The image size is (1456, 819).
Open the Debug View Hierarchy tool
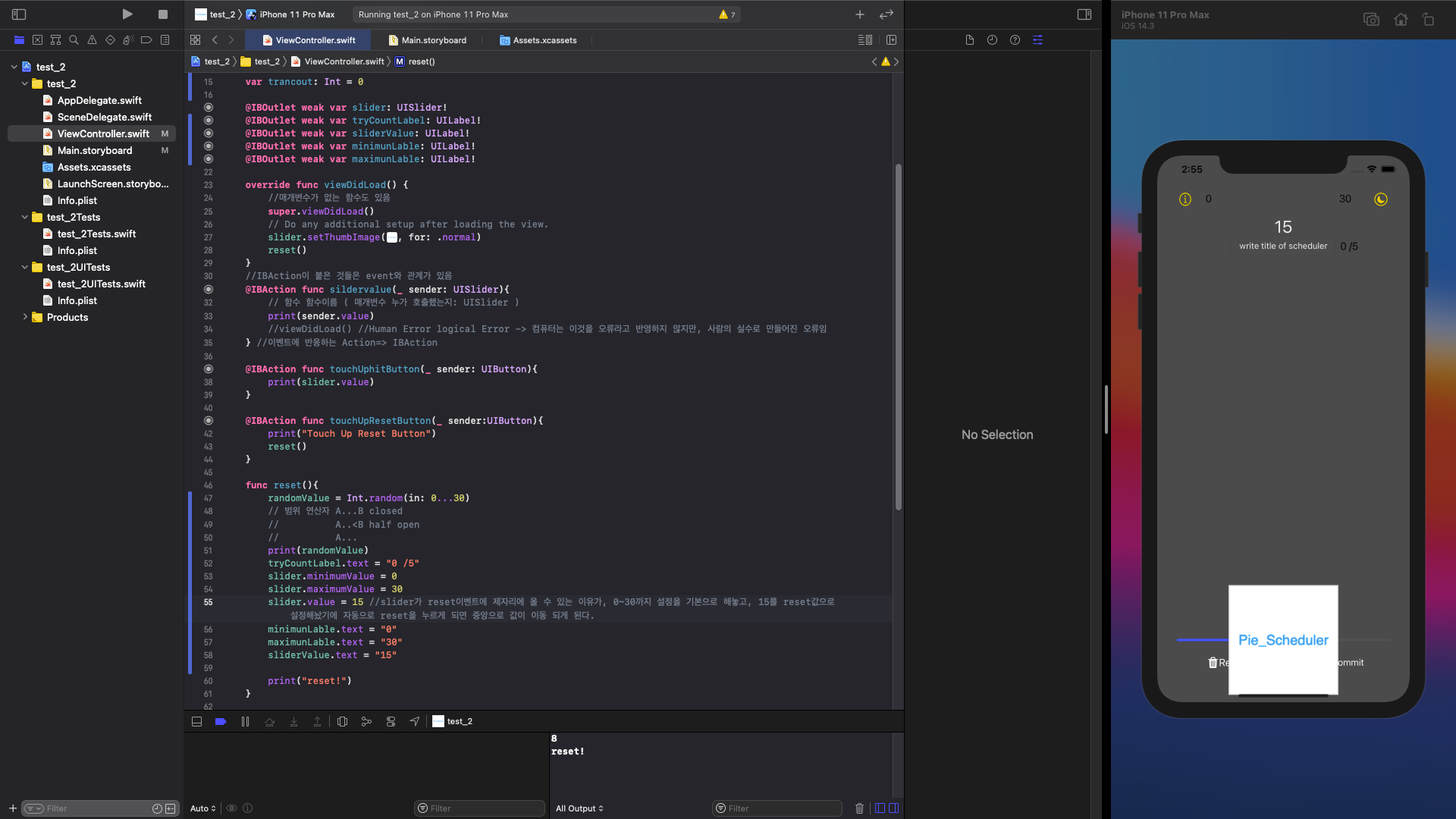coord(342,722)
